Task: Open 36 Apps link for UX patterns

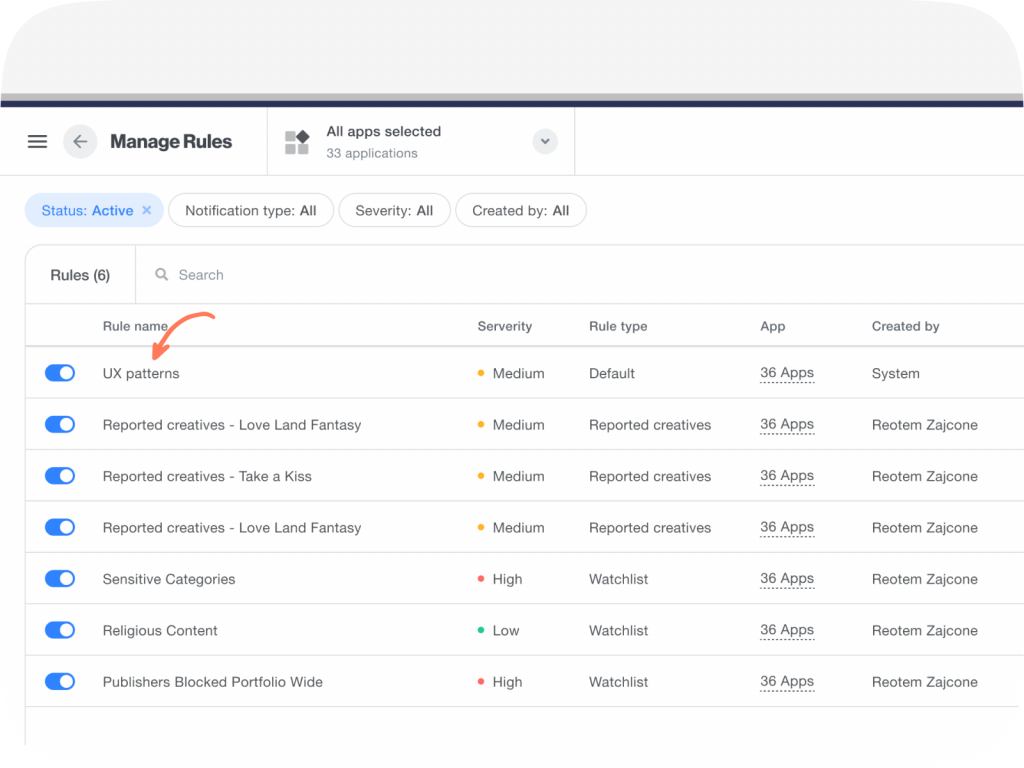Action: [786, 372]
